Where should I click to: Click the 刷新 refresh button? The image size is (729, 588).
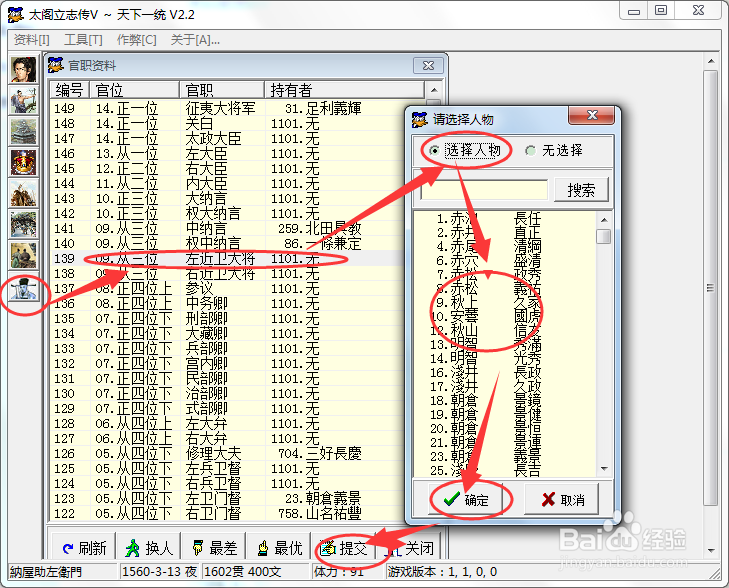[x=84, y=548]
